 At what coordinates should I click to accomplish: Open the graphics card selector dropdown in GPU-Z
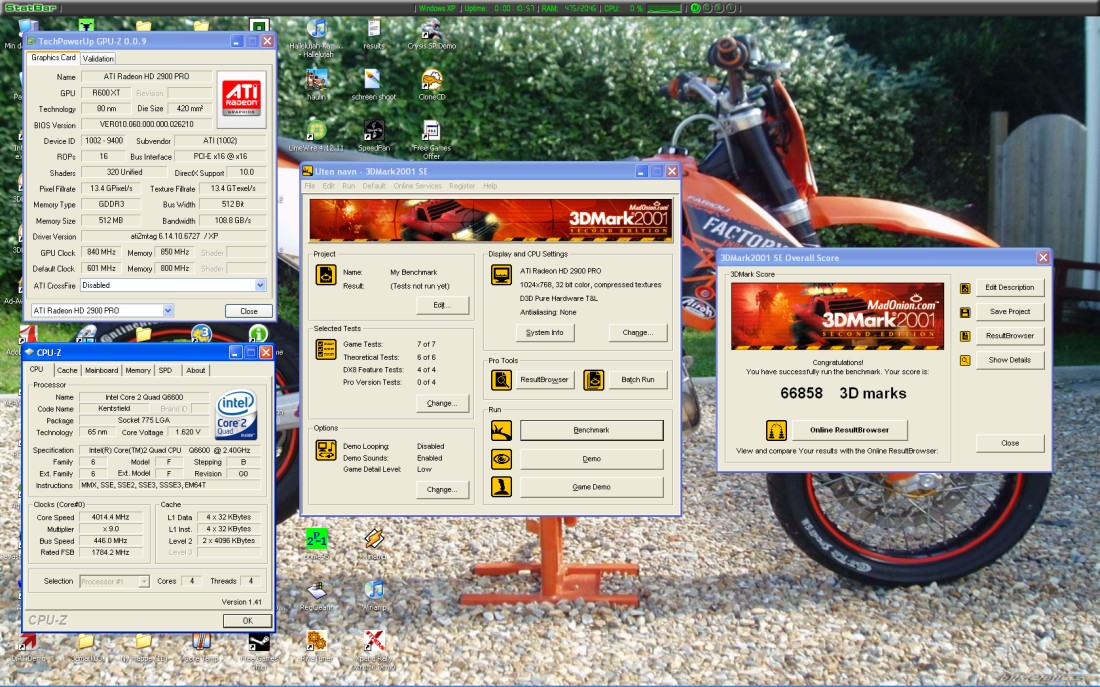point(168,310)
